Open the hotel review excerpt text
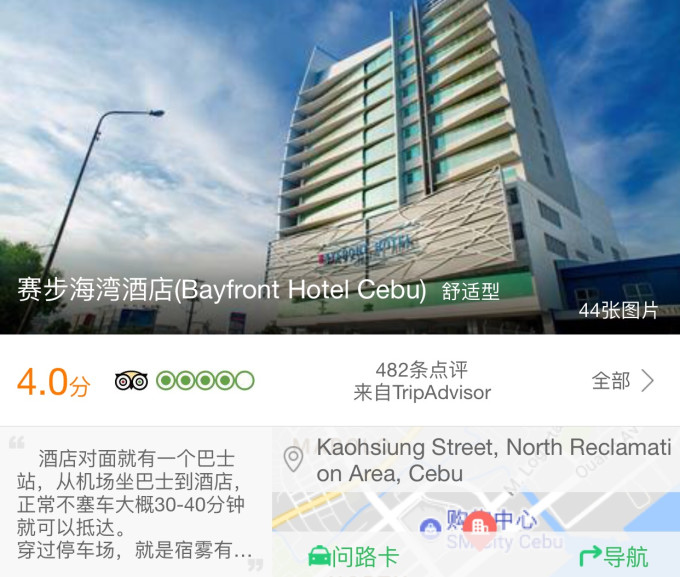This screenshot has width=680, height=577. (x=134, y=505)
